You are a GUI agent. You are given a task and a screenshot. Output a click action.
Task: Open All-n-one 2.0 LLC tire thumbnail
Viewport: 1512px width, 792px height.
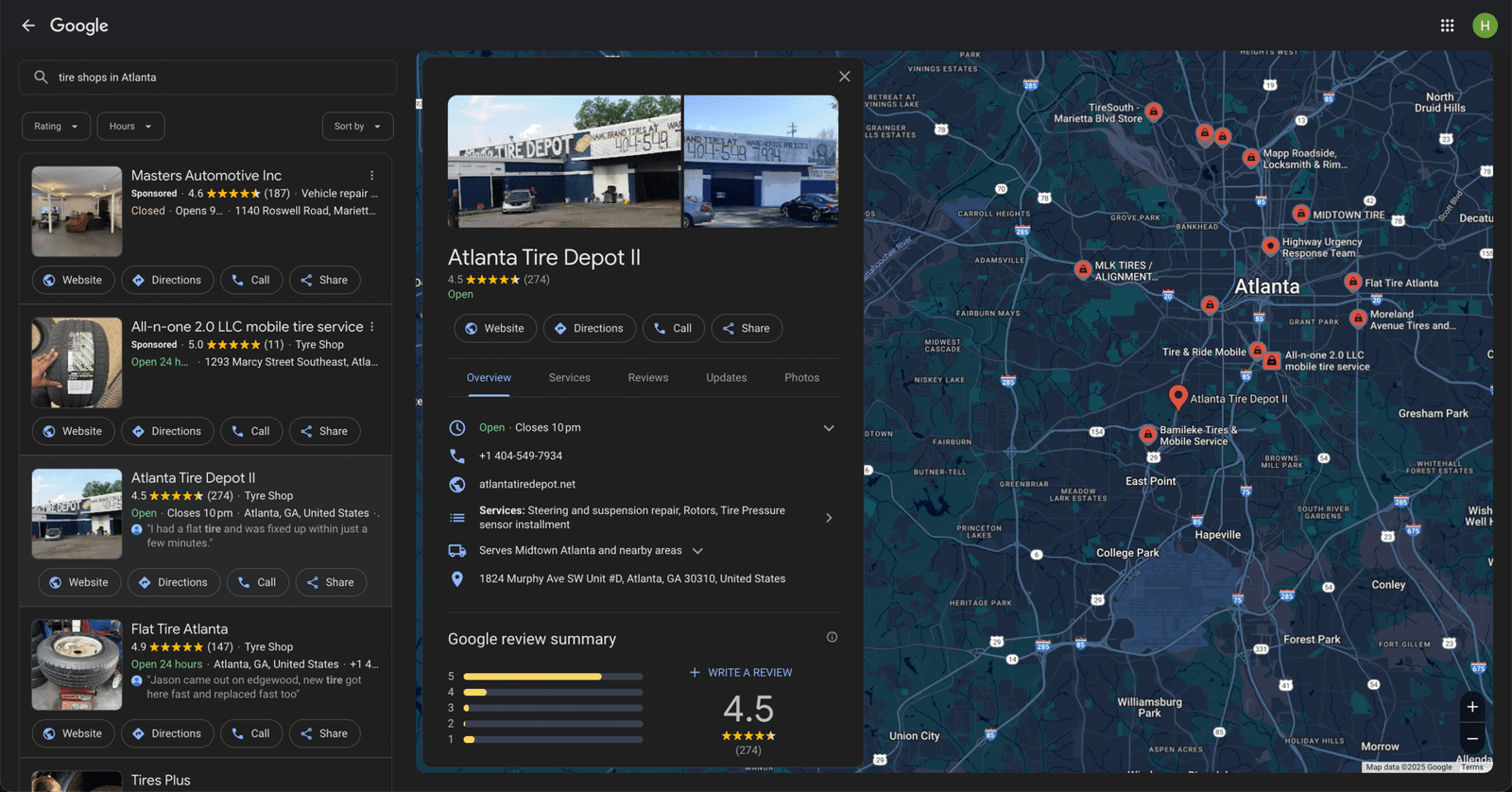point(77,363)
